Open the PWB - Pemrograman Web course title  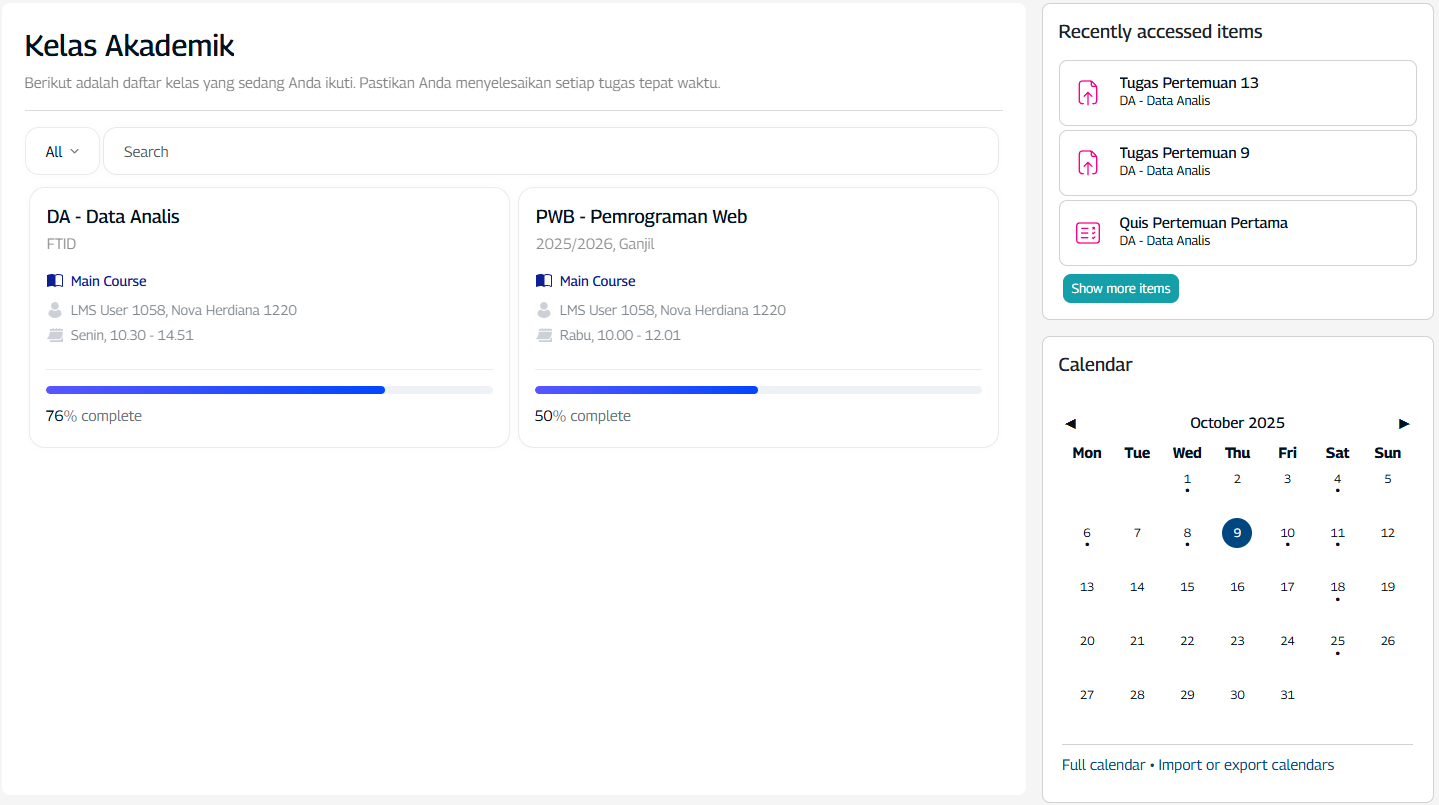point(641,217)
